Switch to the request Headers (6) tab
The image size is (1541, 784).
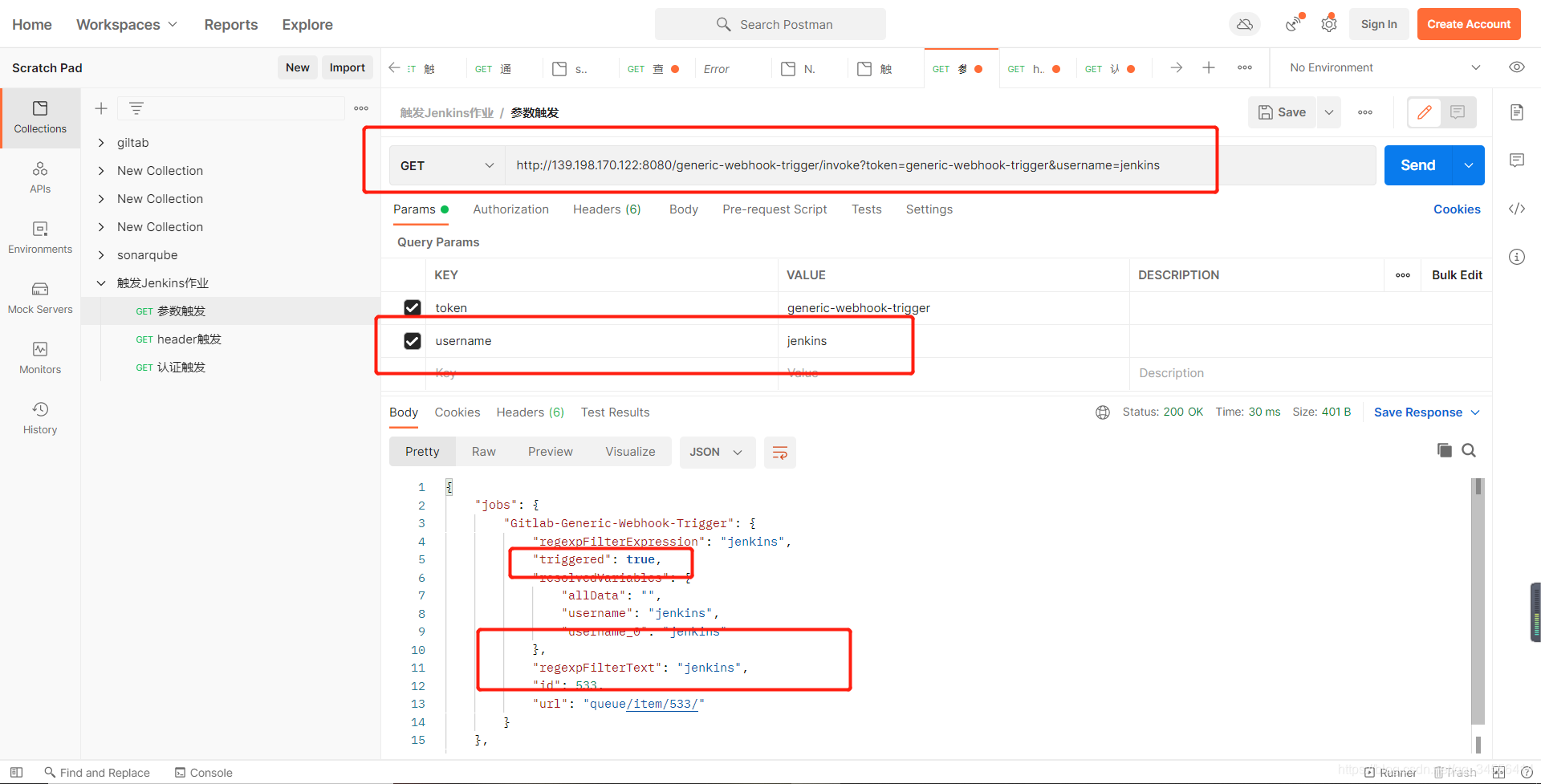[607, 209]
